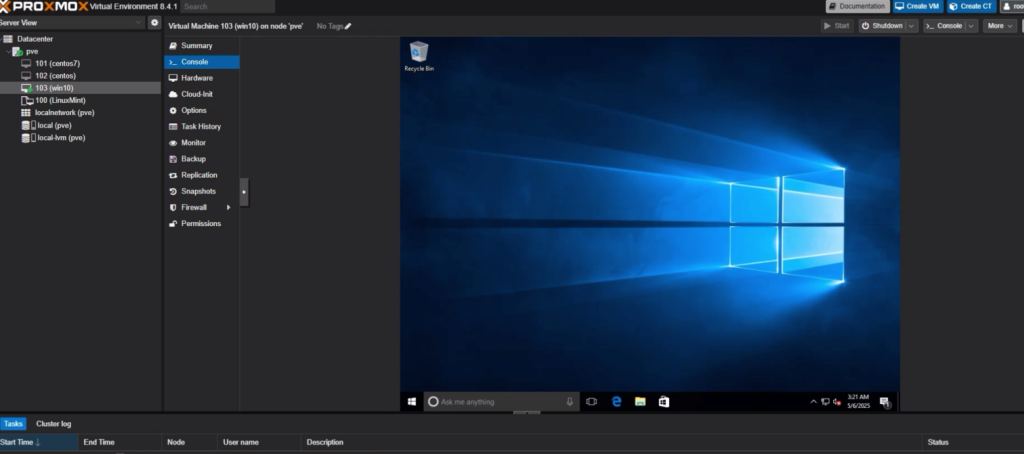View Task History for the VM
Viewport: 1024px width, 454px height.
201,127
